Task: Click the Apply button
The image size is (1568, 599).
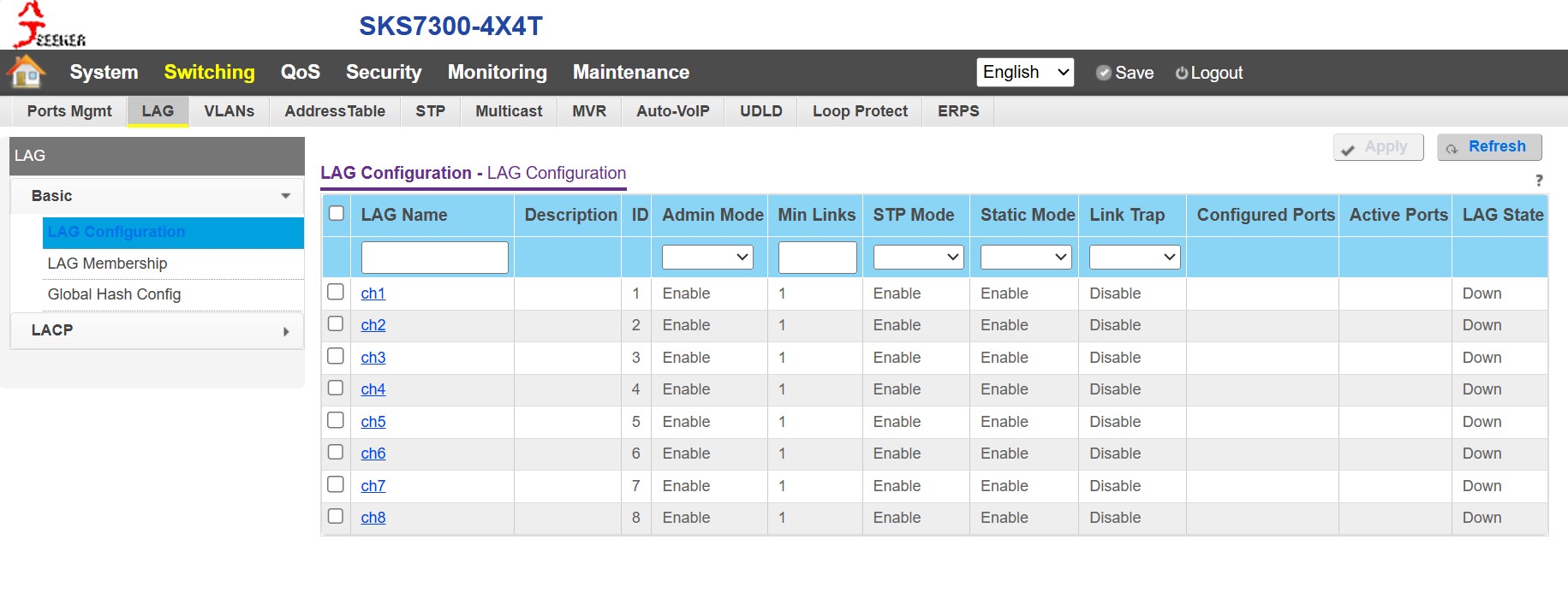Action: (1378, 147)
